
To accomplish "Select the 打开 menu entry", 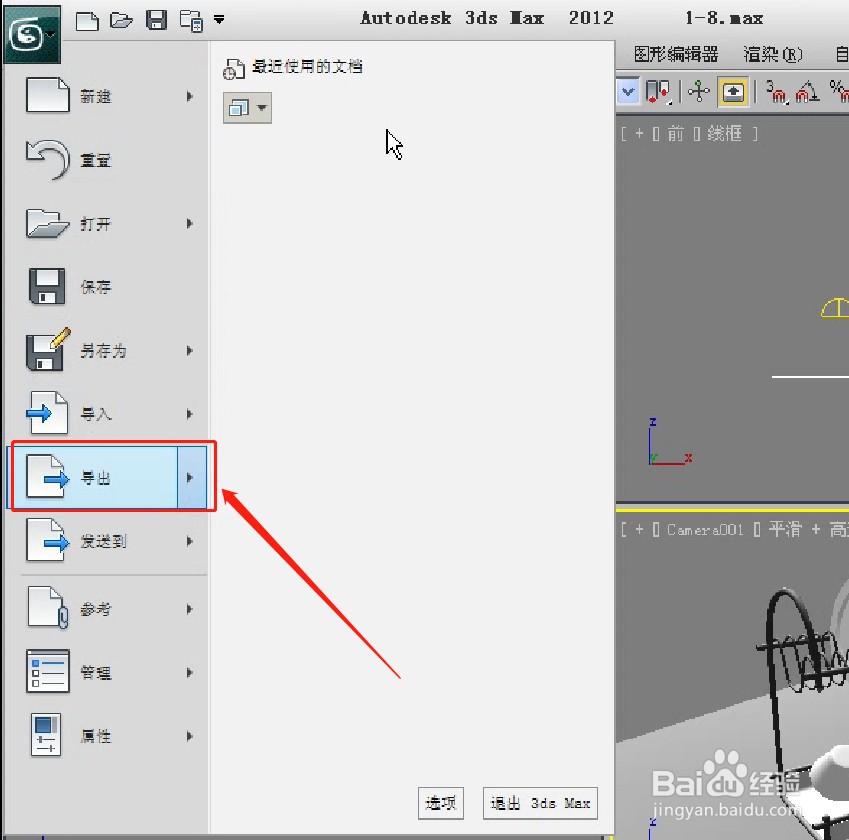I will point(106,224).
